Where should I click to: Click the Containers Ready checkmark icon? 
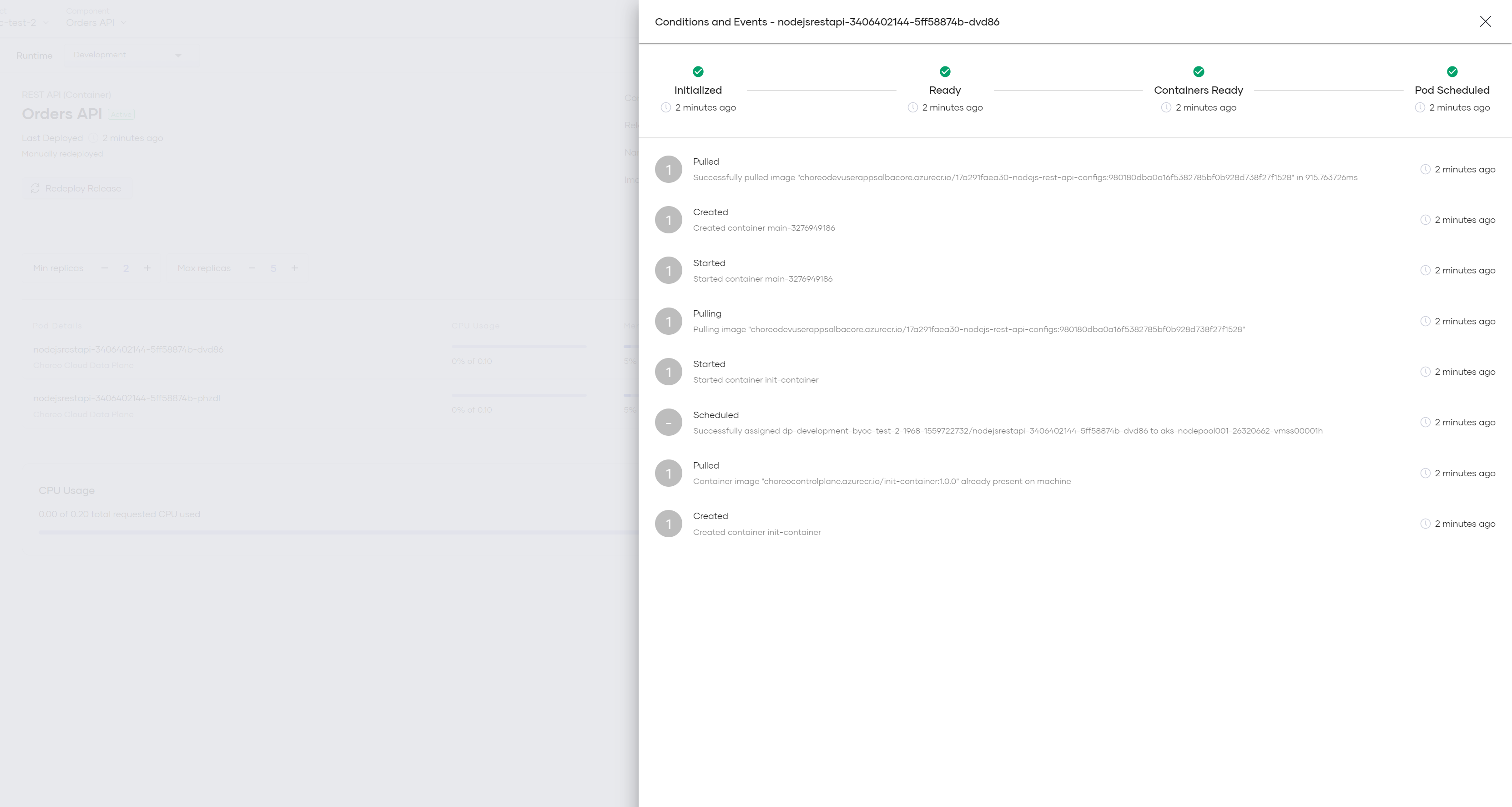(x=1198, y=71)
